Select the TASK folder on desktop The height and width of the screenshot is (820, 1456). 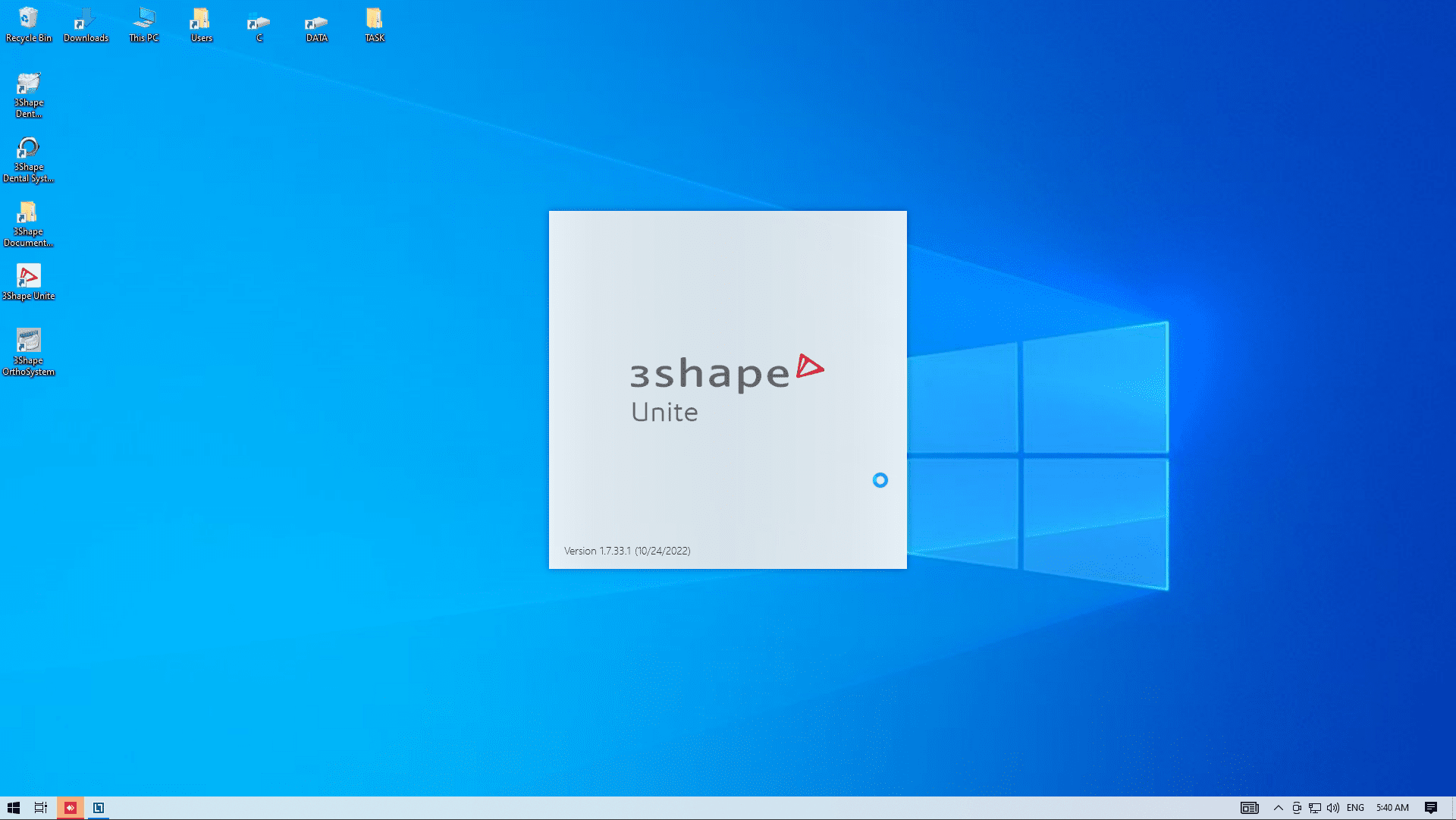pyautogui.click(x=374, y=20)
